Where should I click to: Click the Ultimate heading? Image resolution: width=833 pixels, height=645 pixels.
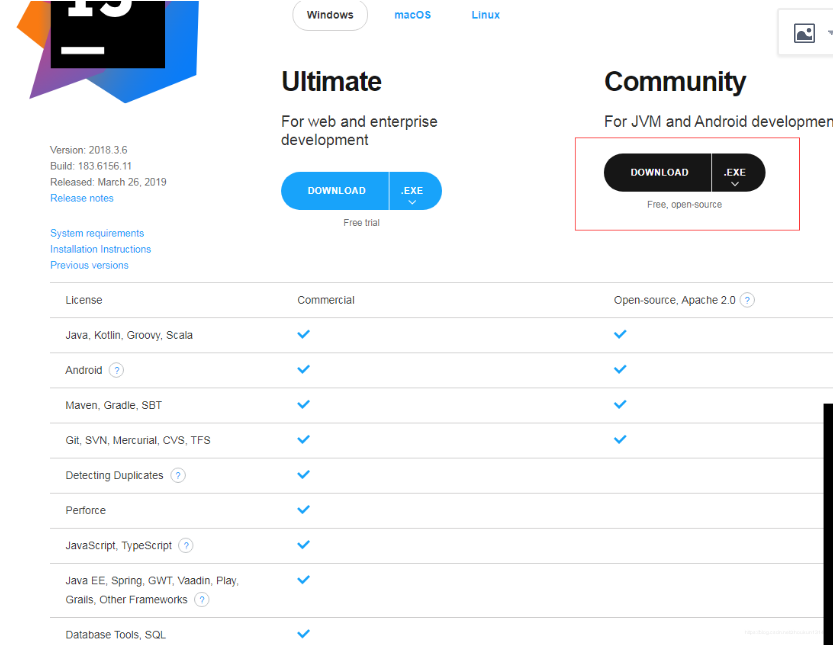(x=331, y=81)
